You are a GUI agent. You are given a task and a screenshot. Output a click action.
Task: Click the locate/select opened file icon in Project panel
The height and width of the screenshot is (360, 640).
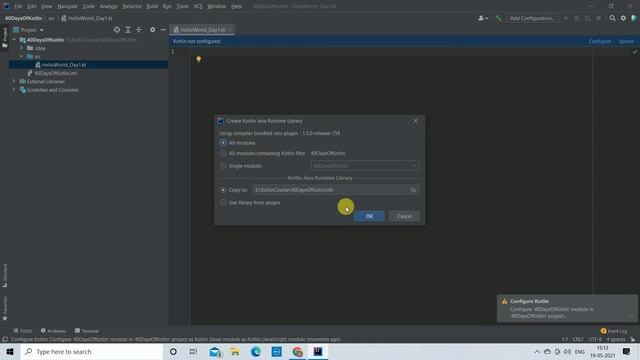[x=117, y=30]
